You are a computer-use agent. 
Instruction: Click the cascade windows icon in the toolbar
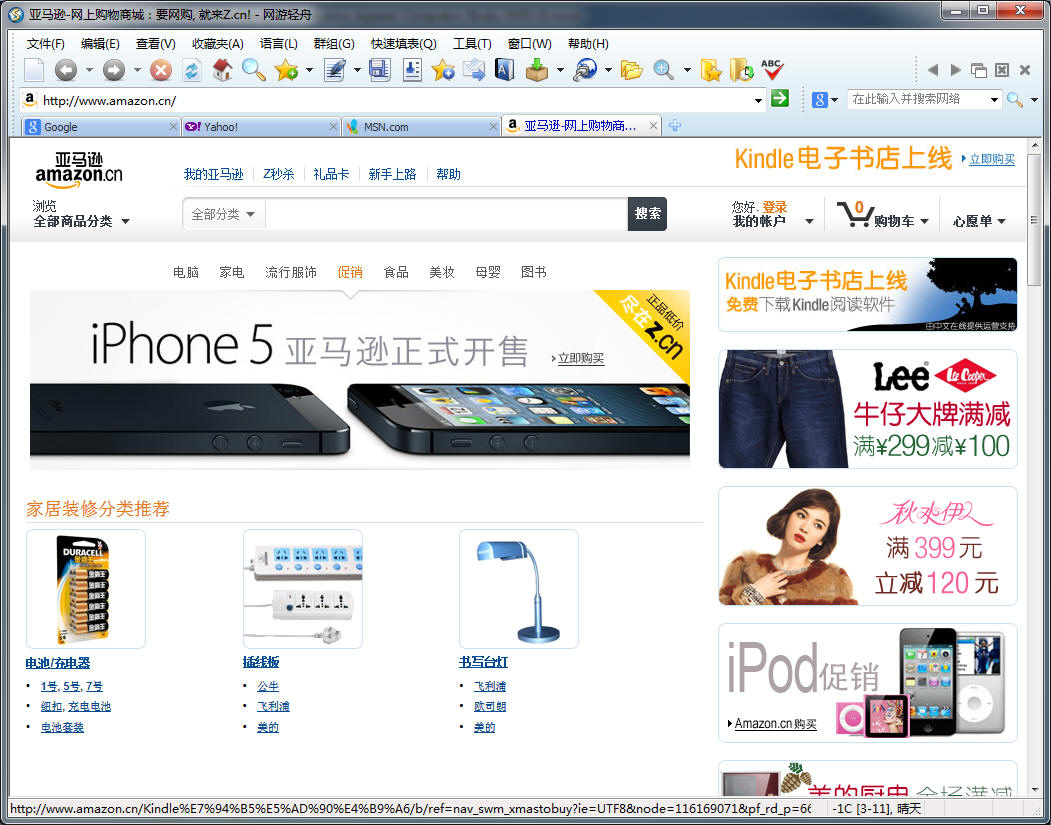point(979,70)
